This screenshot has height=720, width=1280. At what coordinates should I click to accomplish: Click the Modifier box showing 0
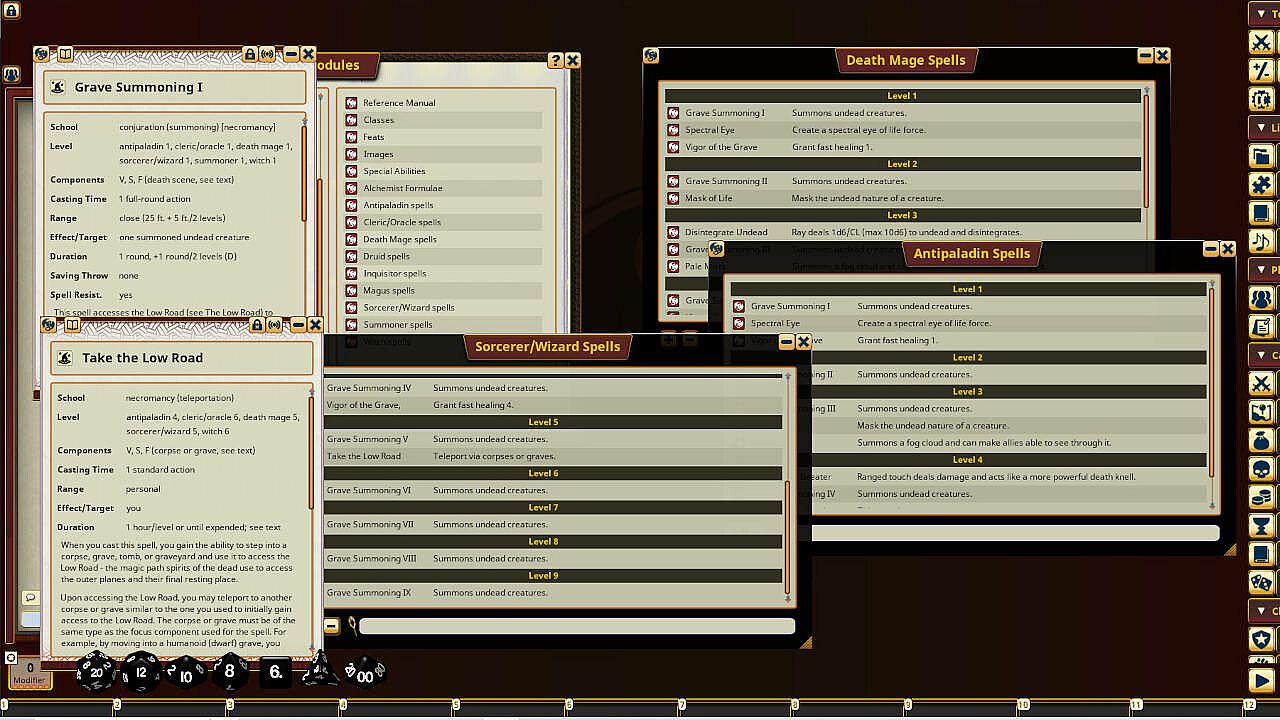tap(30, 673)
